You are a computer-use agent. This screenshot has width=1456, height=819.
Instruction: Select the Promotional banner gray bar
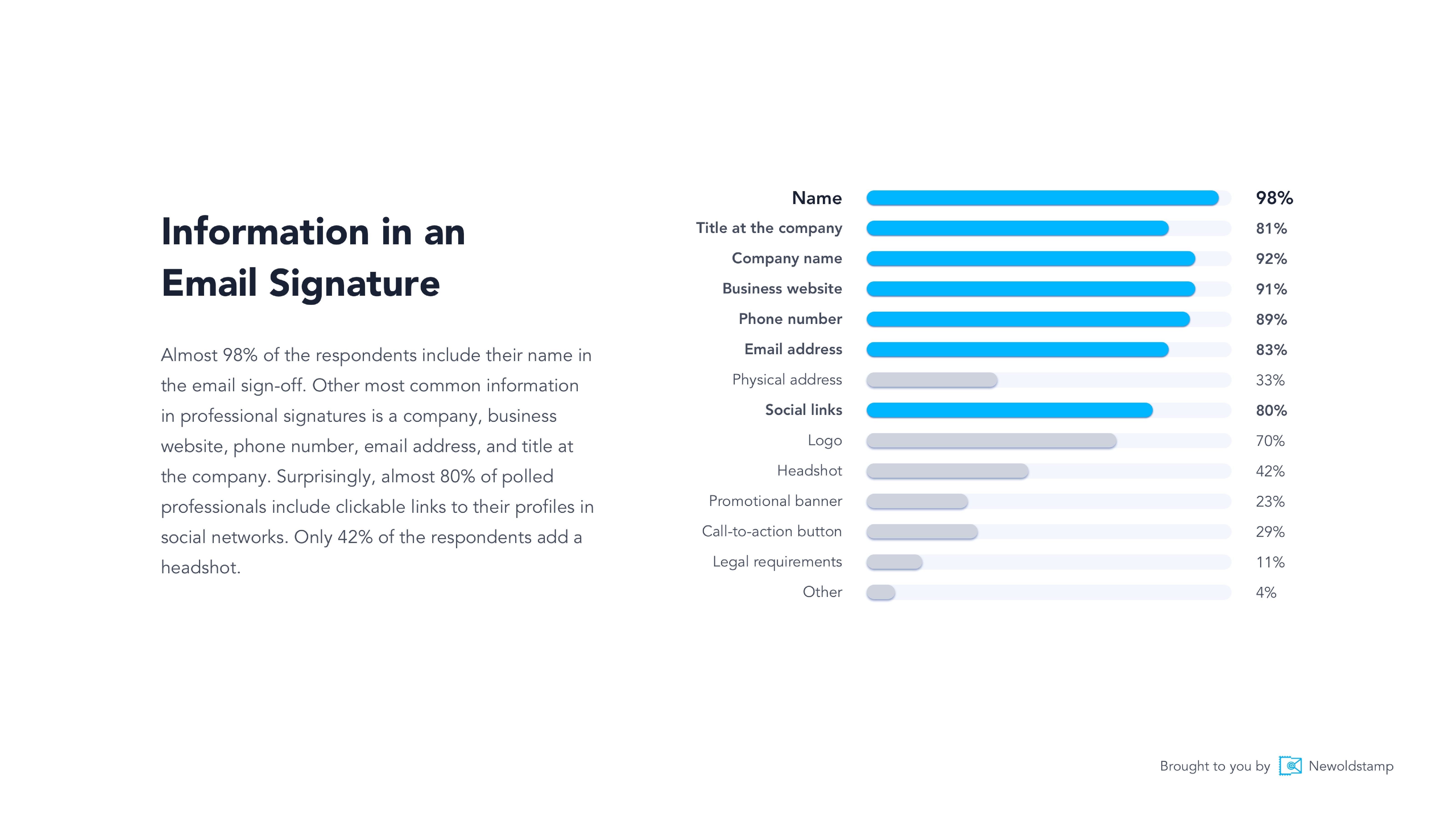(x=917, y=501)
